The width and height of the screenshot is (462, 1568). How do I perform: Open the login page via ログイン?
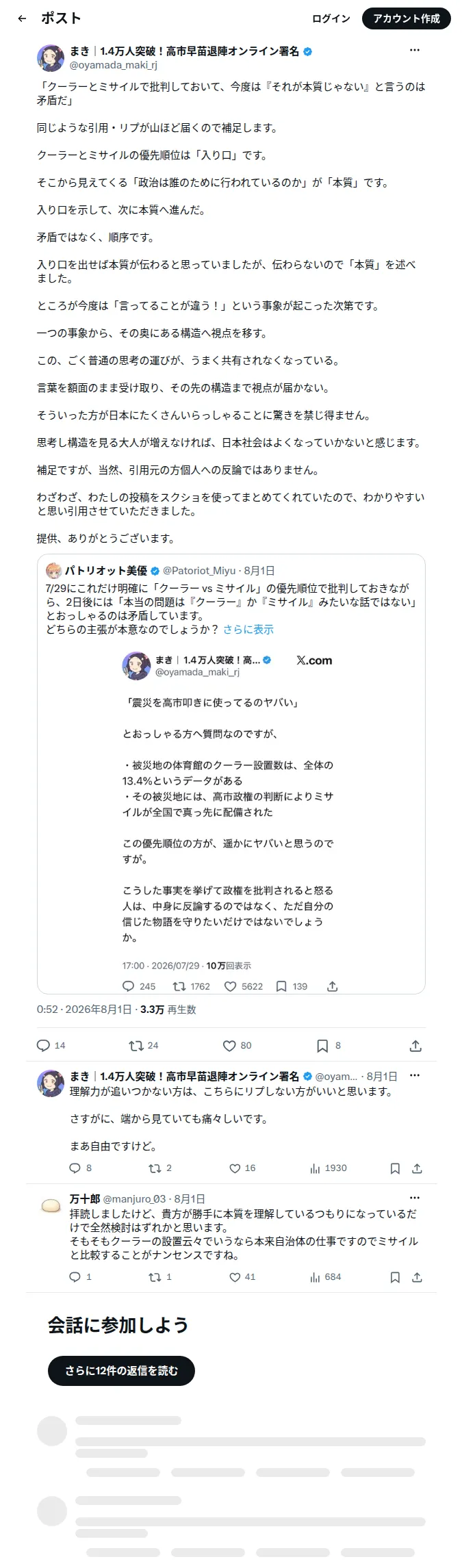[331, 18]
